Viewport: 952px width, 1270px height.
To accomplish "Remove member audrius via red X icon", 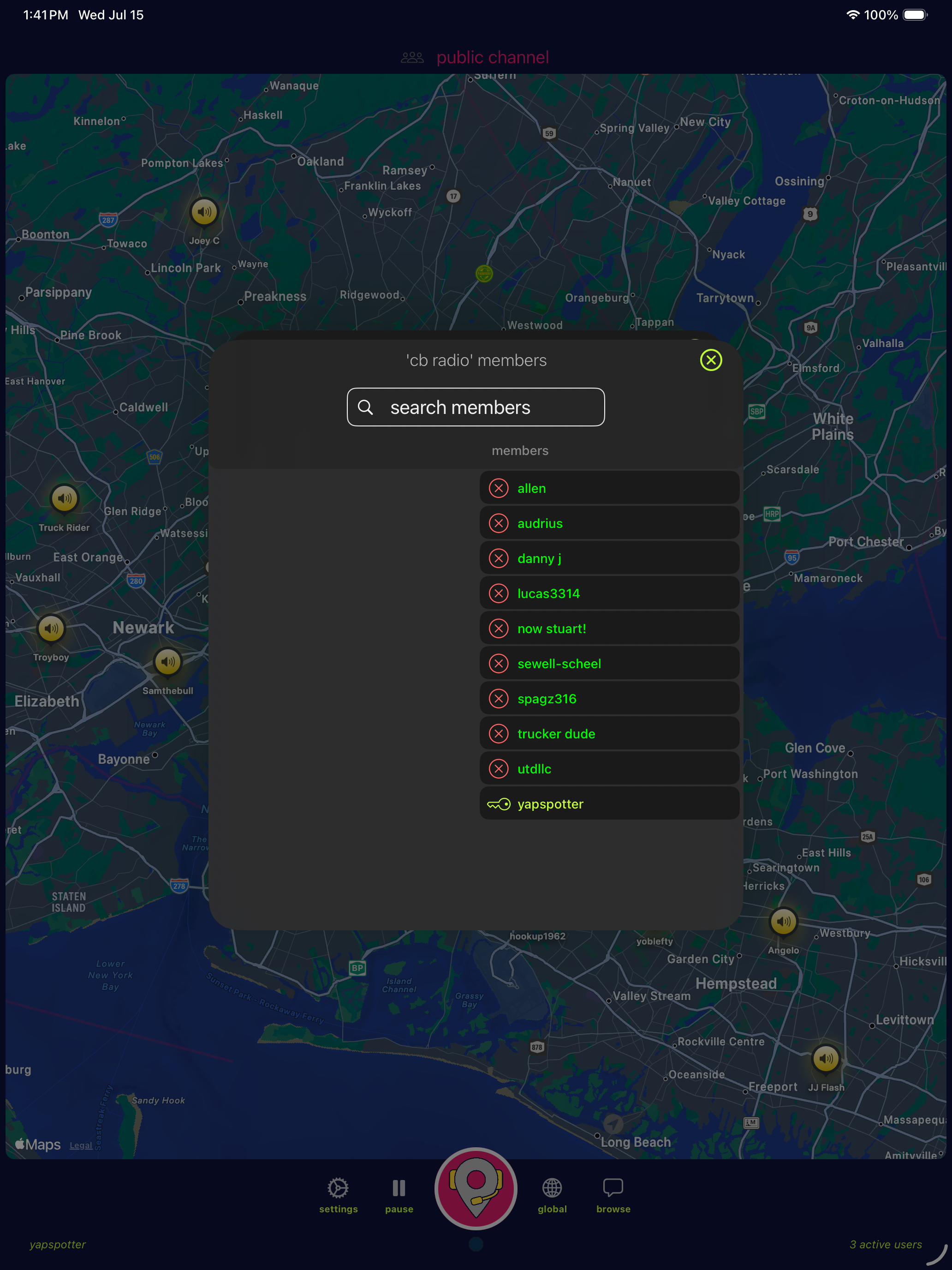I will pos(498,523).
